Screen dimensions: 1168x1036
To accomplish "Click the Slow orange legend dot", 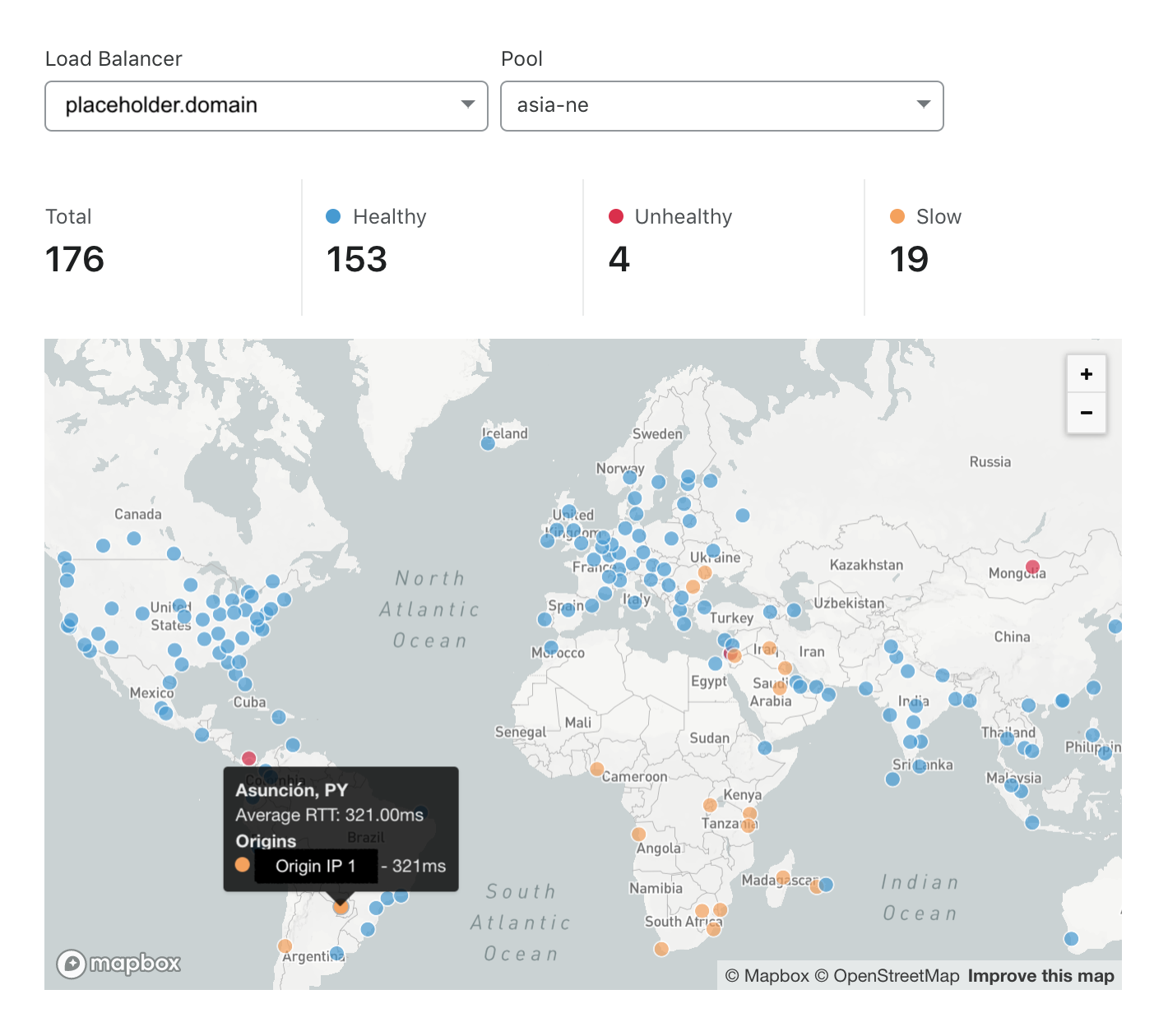I will point(897,216).
